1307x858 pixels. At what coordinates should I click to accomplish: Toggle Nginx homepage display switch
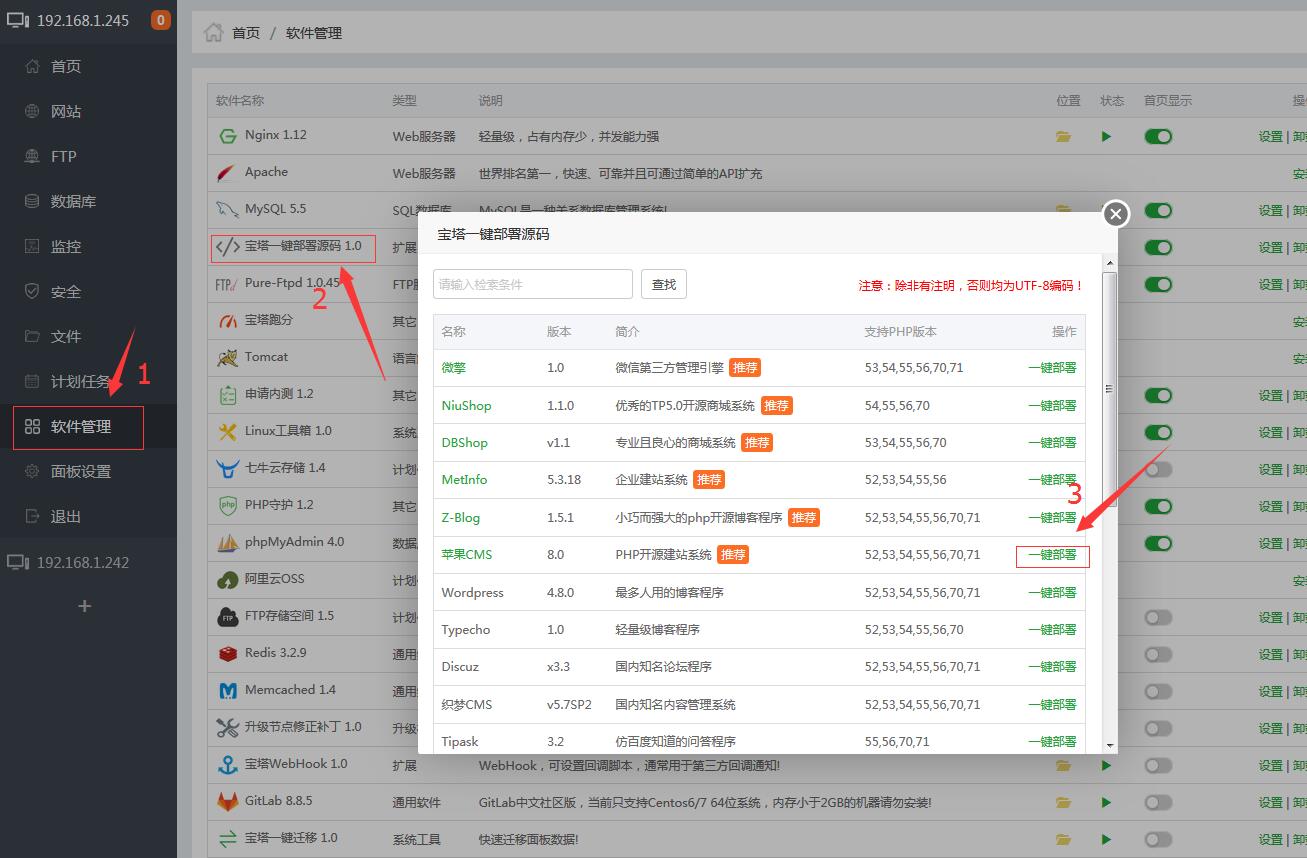[1158, 137]
